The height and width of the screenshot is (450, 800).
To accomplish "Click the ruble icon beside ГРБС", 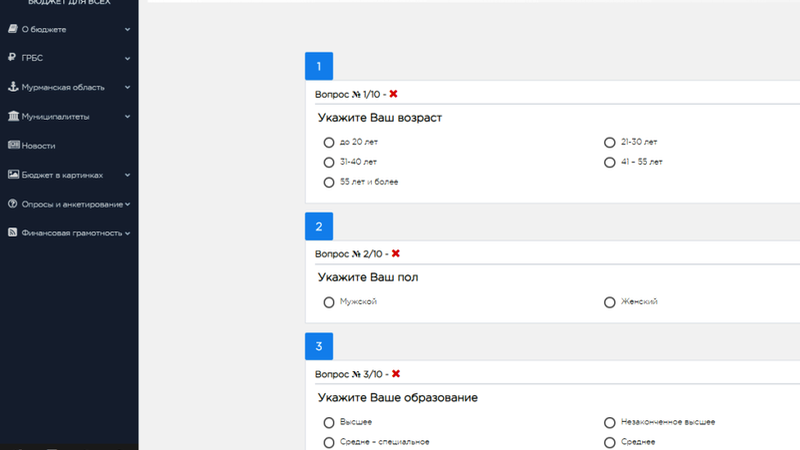I will pyautogui.click(x=13, y=58).
